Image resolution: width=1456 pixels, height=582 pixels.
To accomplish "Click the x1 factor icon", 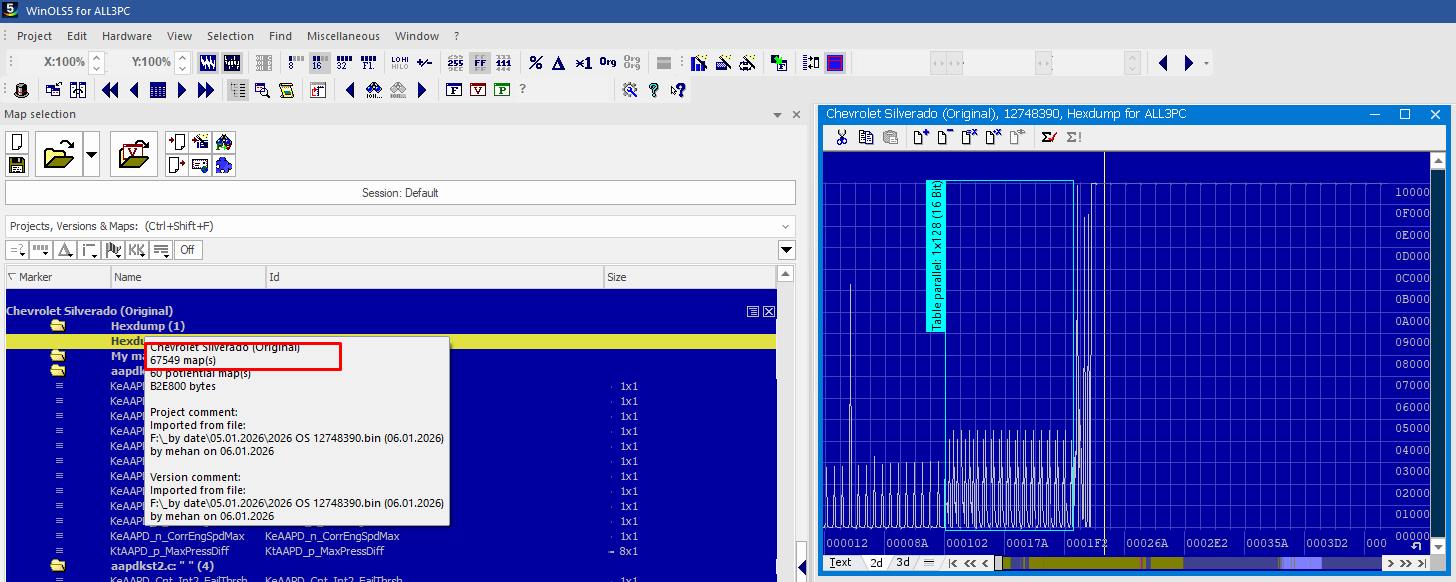I will (584, 63).
